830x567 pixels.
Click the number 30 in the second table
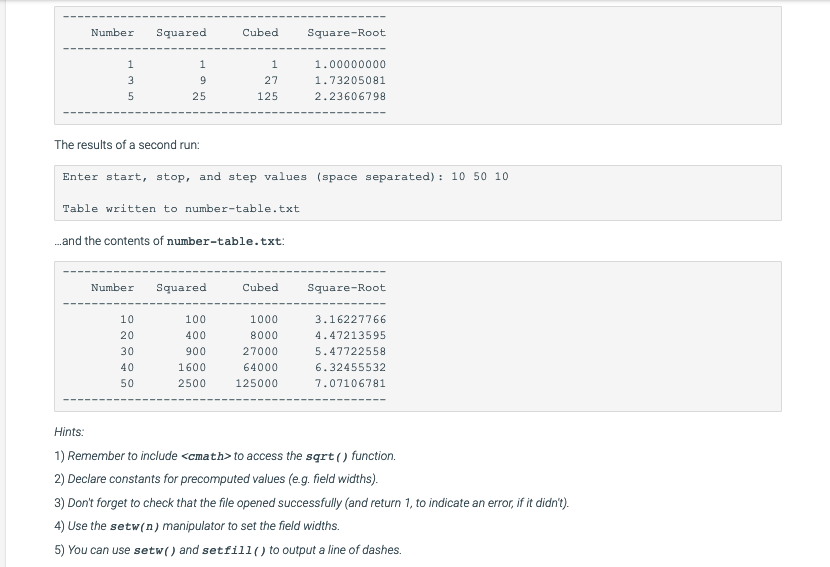point(127,352)
